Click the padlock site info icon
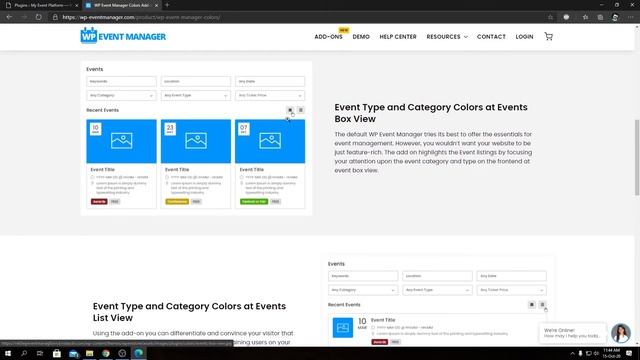 (x=55, y=17)
